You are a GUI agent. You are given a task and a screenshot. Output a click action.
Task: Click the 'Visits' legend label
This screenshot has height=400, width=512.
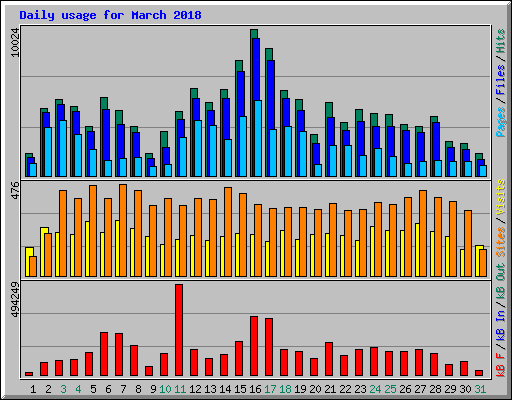click(x=501, y=197)
